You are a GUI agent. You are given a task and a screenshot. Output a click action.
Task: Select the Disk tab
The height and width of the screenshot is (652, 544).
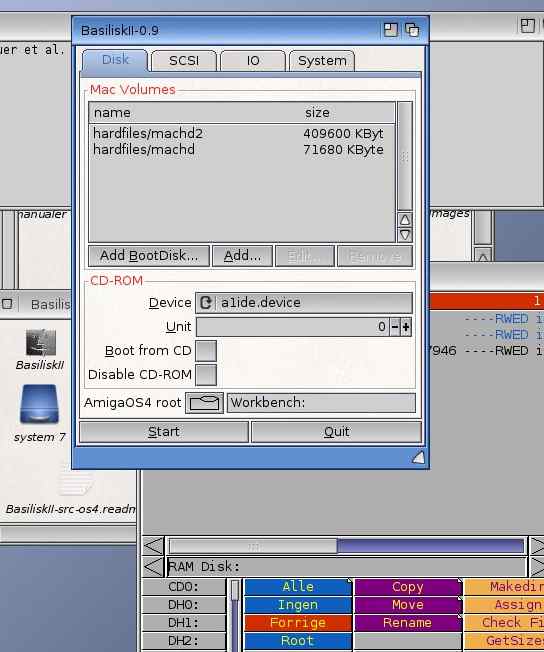tap(115, 60)
